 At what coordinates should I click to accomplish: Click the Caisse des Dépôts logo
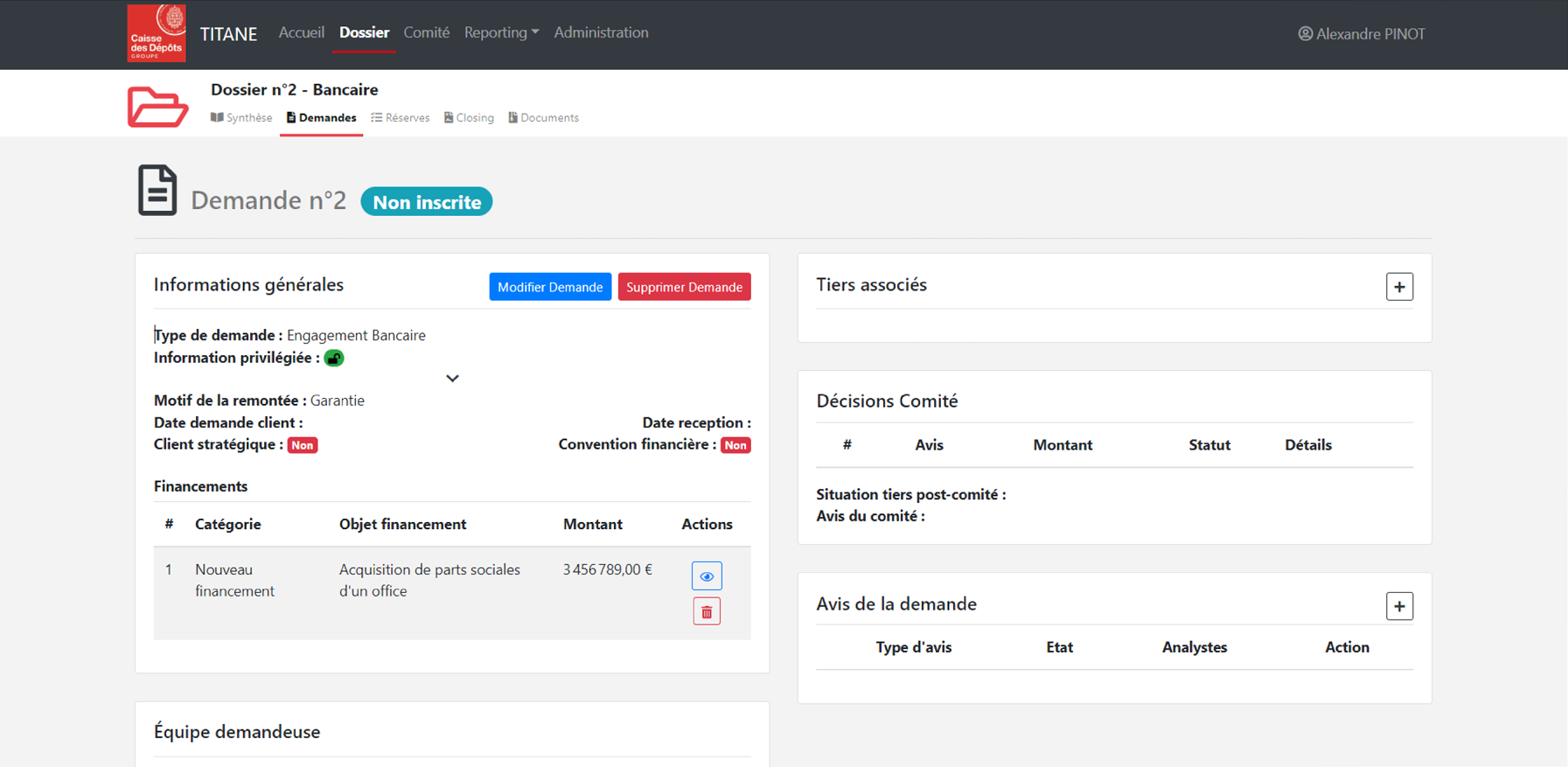pos(157,33)
